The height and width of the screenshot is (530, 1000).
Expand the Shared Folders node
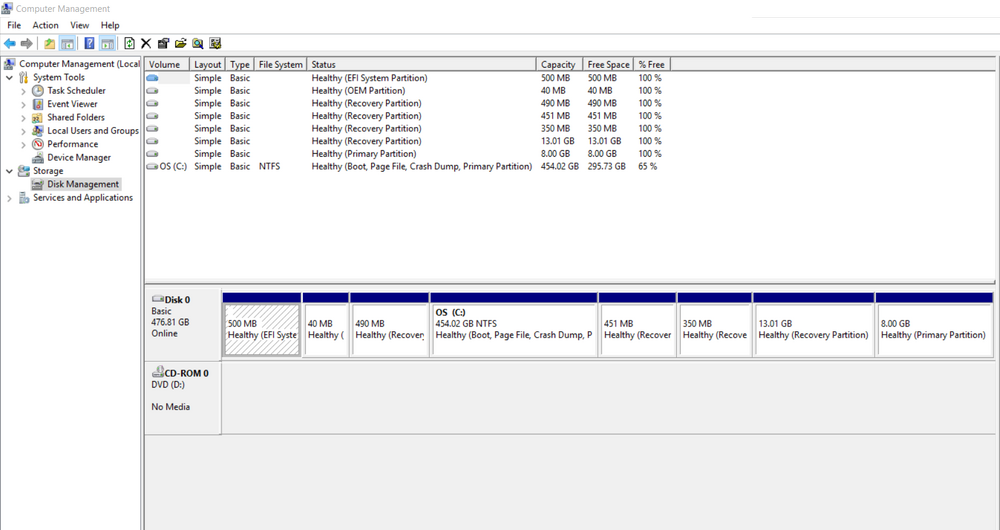click(x=24, y=118)
